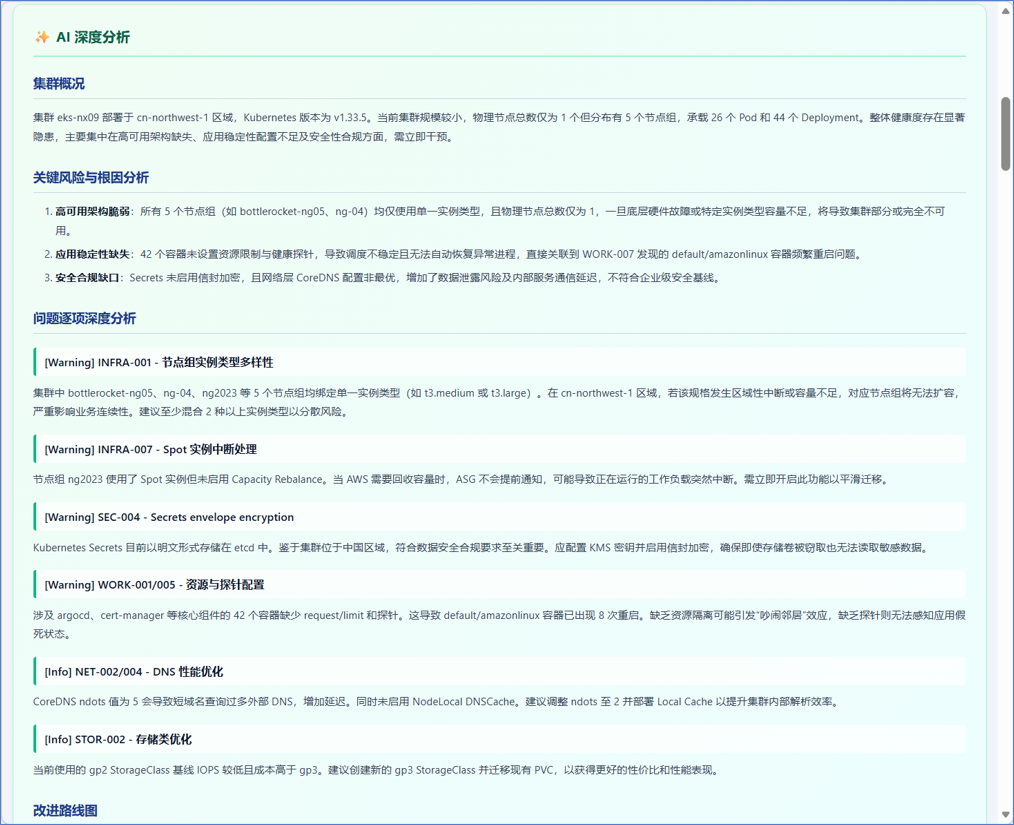
Task: Select the STOR-002 存储类优化 card
Action: pos(500,739)
